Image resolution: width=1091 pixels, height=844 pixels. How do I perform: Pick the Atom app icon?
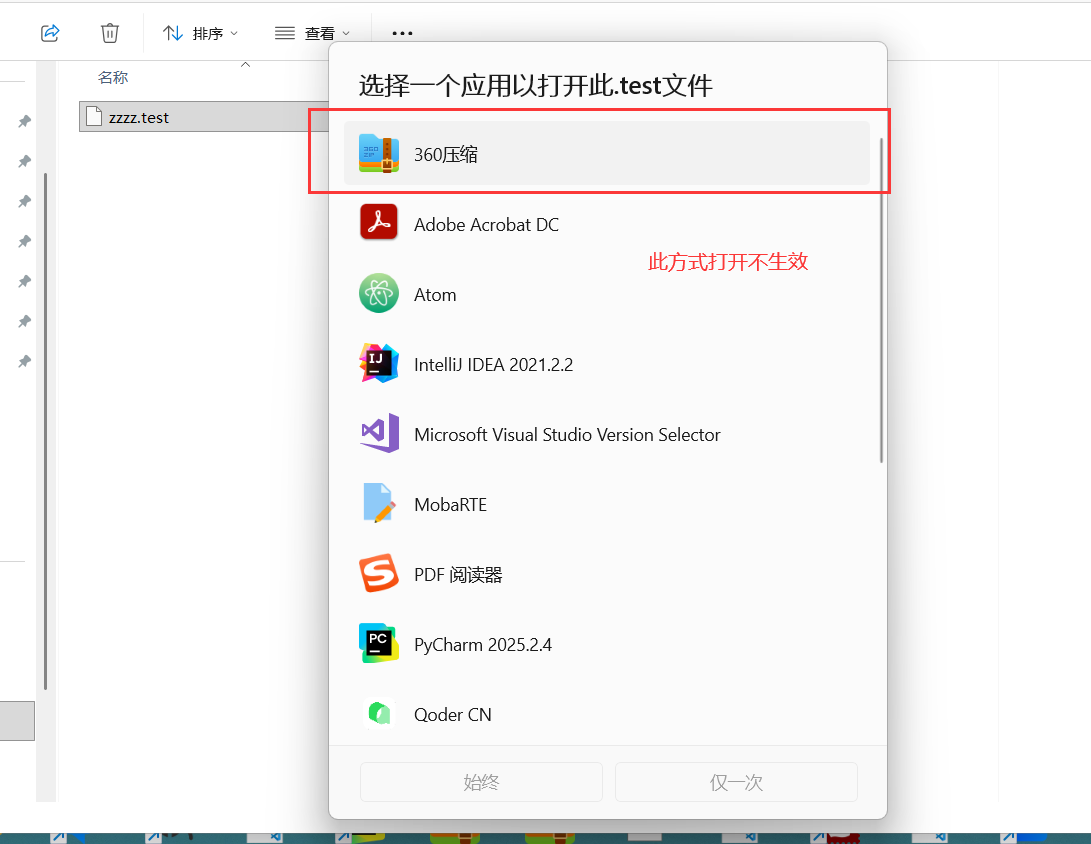tap(379, 293)
